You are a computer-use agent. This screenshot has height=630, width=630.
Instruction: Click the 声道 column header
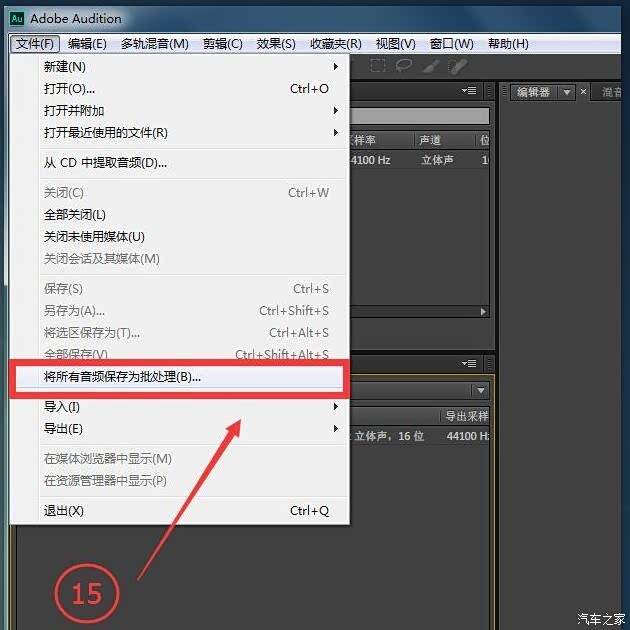[x=444, y=140]
